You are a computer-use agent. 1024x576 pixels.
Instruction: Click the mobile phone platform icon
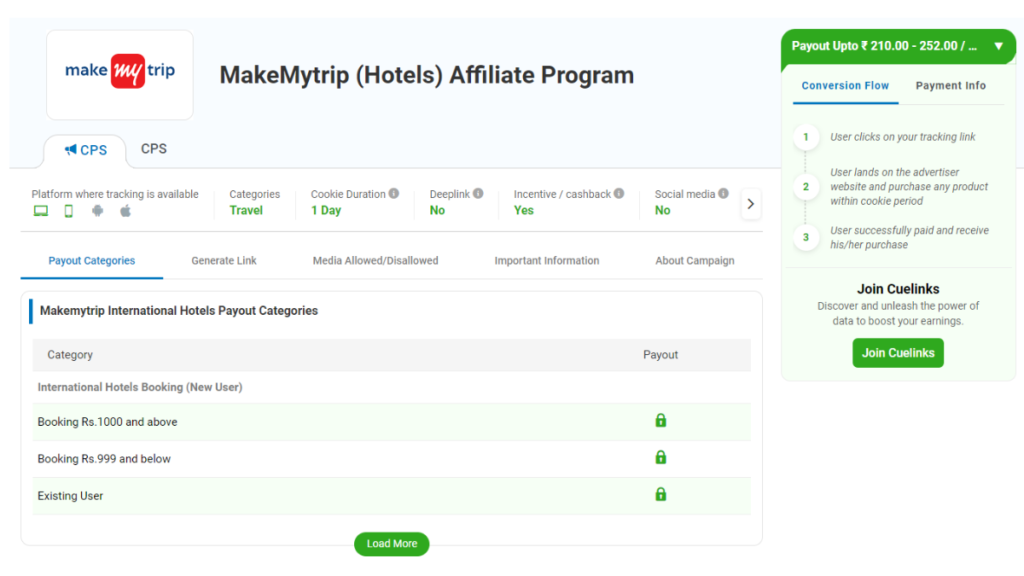point(69,211)
